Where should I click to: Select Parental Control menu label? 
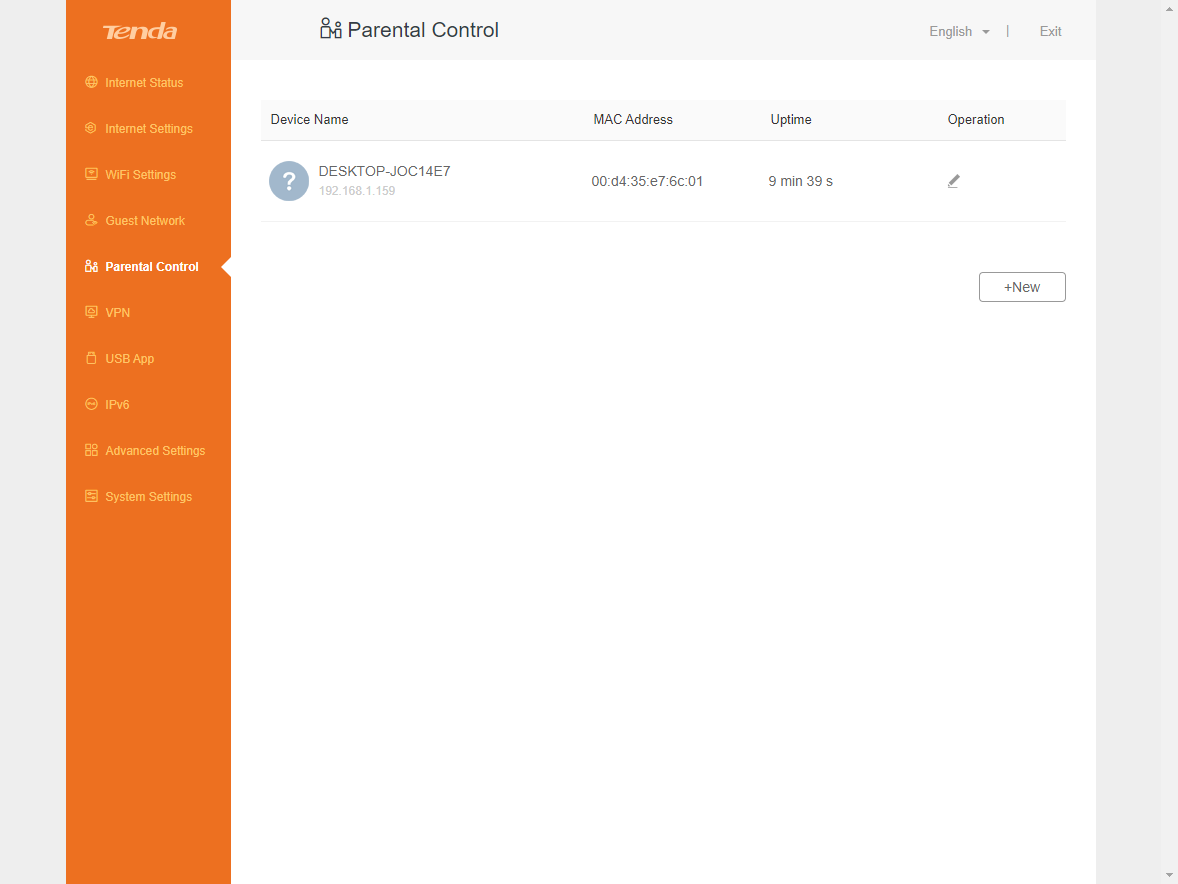(152, 267)
